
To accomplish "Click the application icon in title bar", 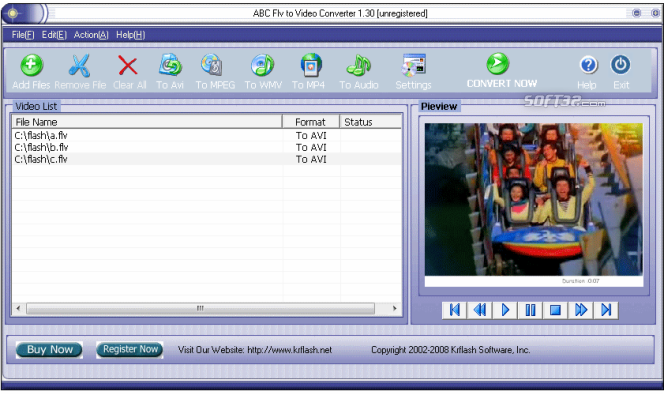I will point(13,13).
